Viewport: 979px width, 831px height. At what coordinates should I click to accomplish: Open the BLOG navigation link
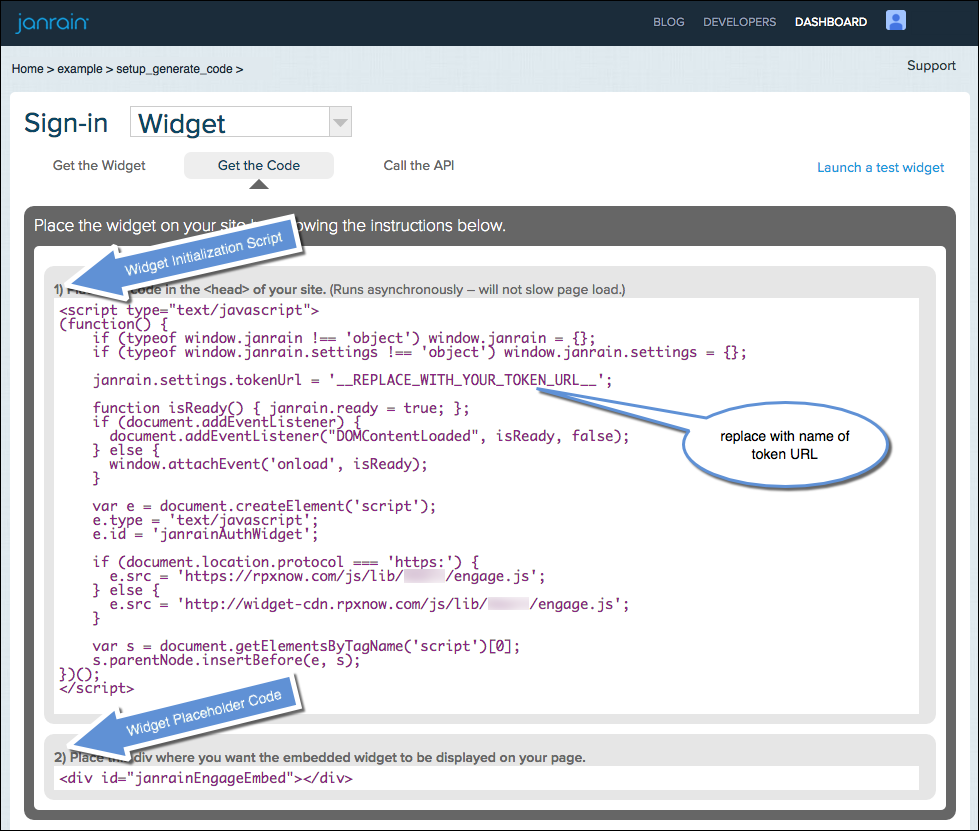(x=669, y=22)
